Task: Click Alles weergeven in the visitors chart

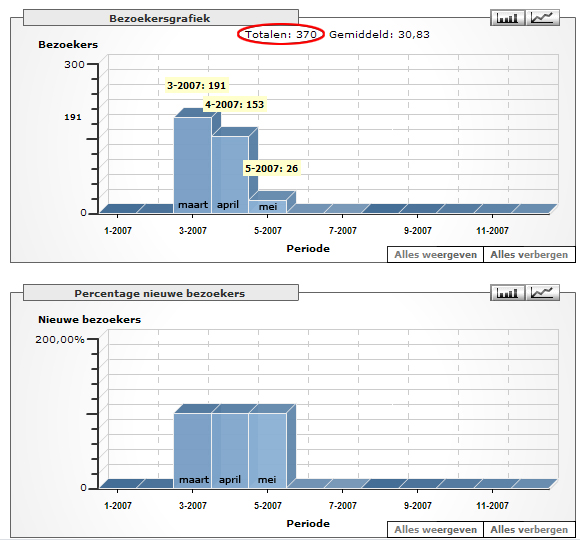Action: (435, 254)
